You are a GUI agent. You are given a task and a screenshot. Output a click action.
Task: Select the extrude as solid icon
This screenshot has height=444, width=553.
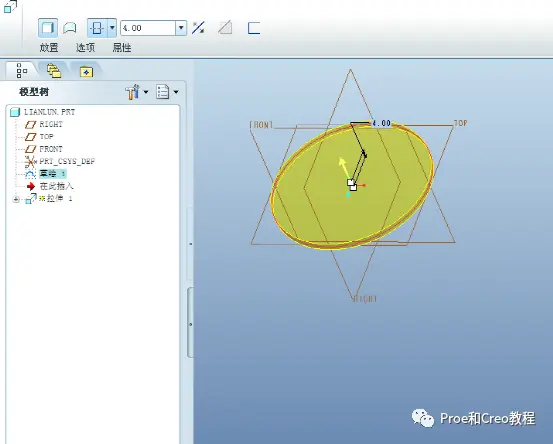point(48,28)
